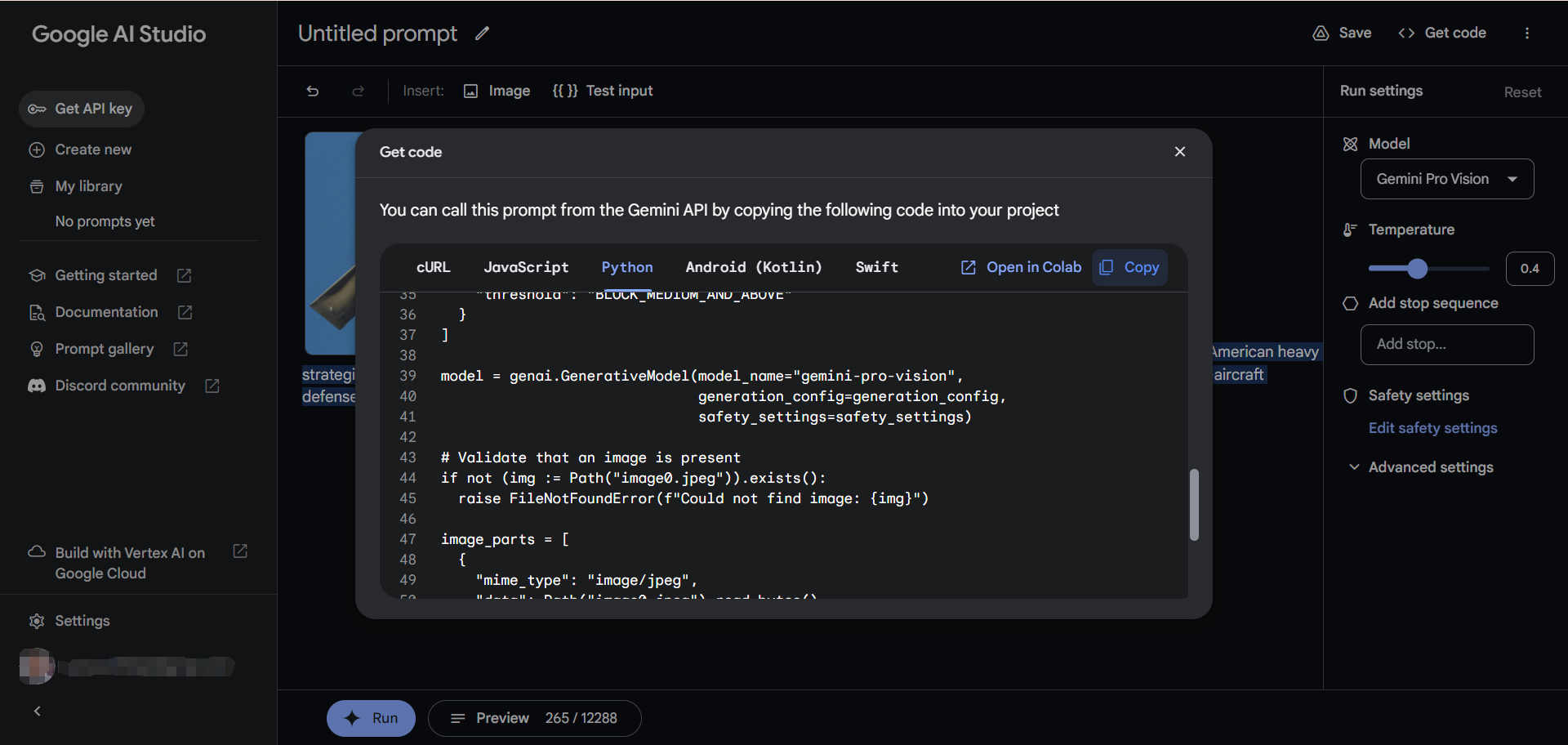This screenshot has width=1568, height=745.
Task: Open the Gemini Pro Vision model dropdown
Action: tap(1446, 179)
